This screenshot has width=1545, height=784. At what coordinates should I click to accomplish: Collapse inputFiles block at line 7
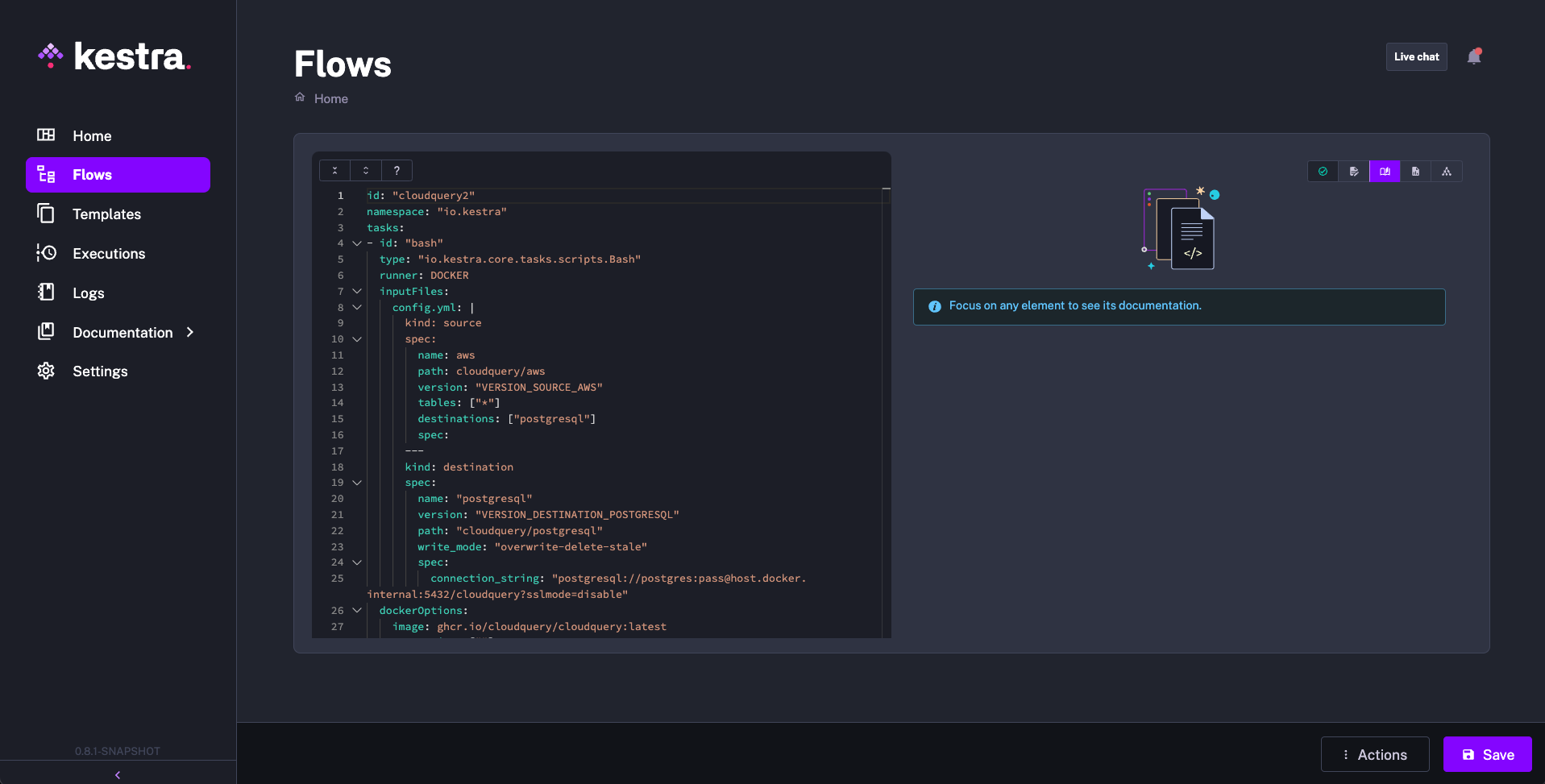pyautogui.click(x=357, y=291)
